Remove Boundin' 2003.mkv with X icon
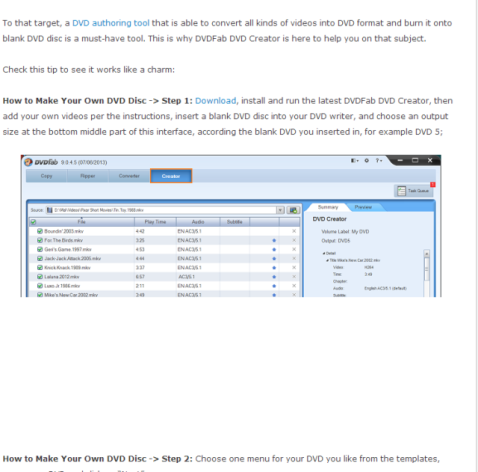This screenshot has height=472, width=478. coord(294,231)
